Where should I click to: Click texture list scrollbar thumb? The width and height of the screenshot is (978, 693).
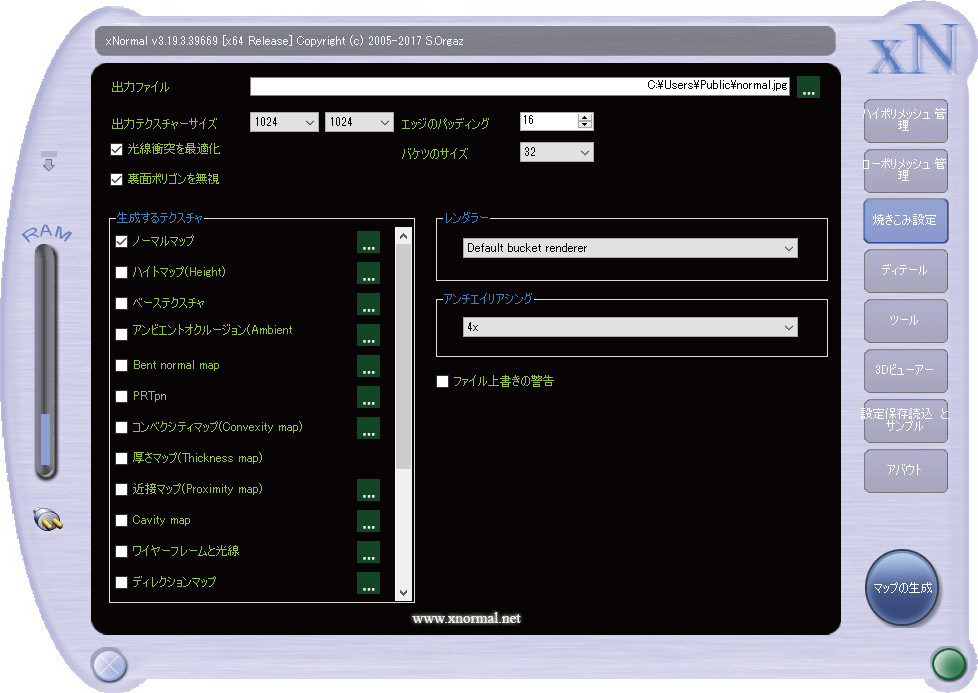pos(404,357)
